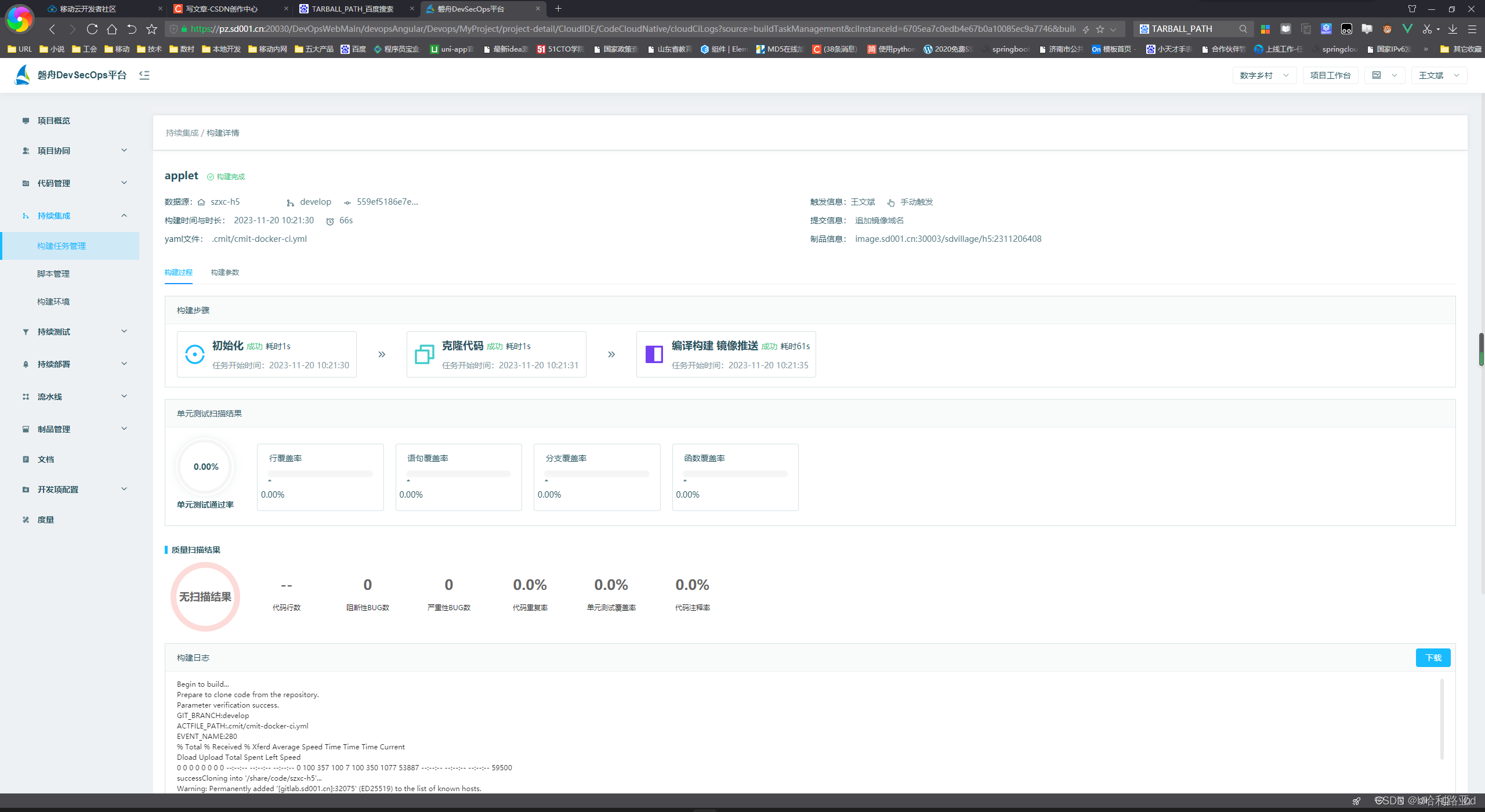The width and height of the screenshot is (1485, 812).
Task: Click the undo/restore tab icon
Action: (132, 29)
